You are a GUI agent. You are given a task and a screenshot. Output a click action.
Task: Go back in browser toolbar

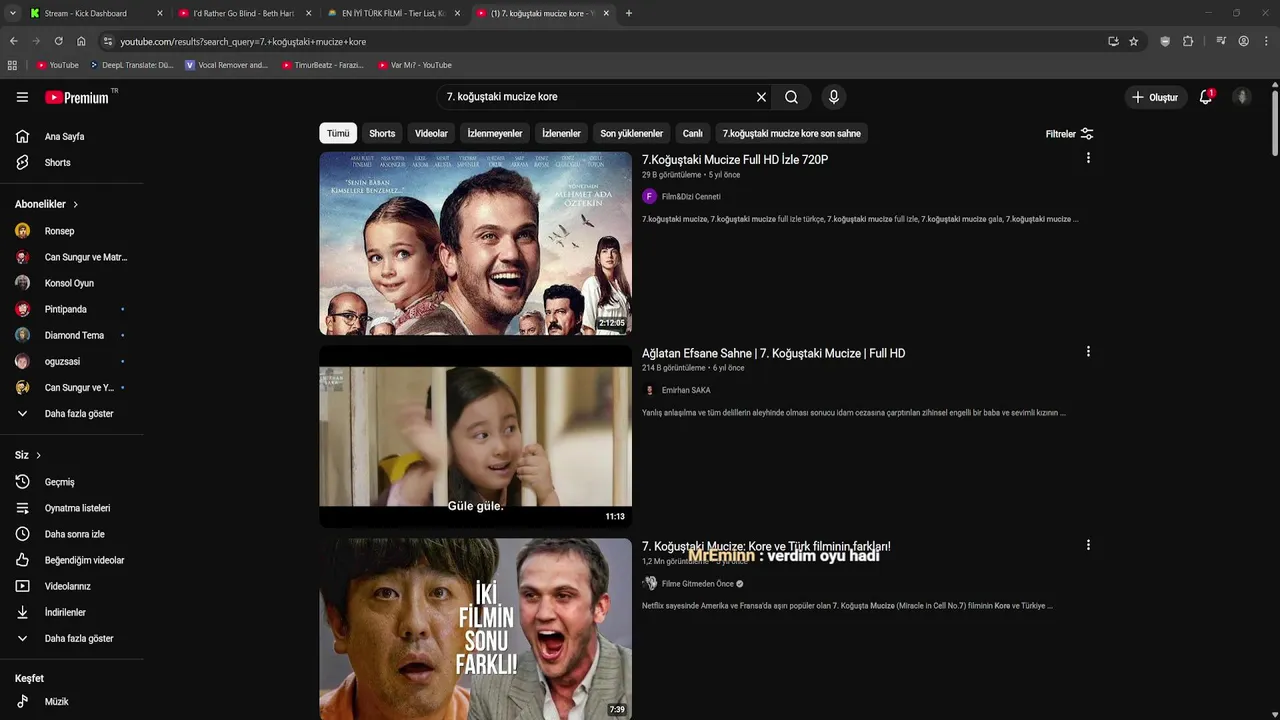13,41
